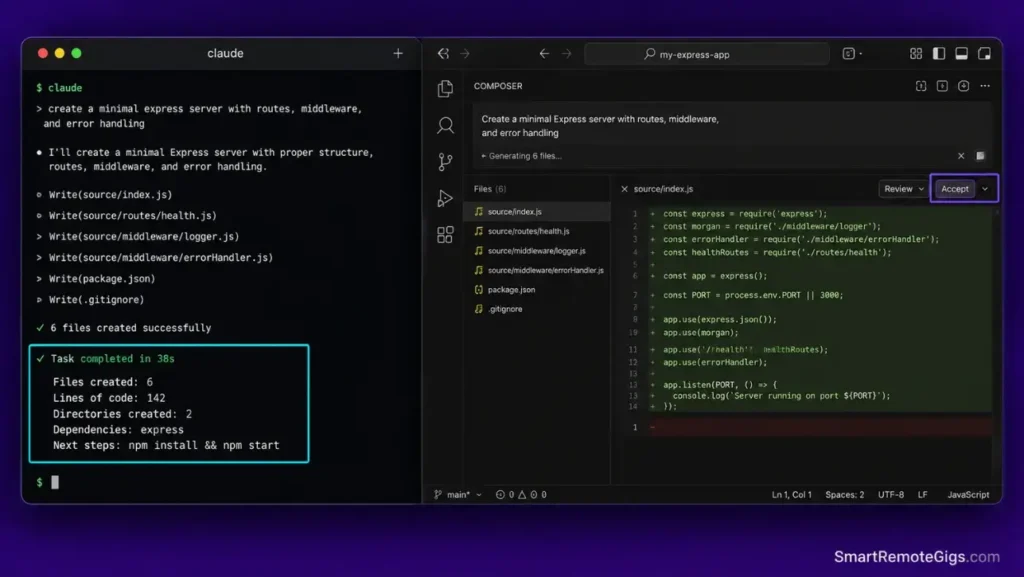Click the customize layout grid icon in title bar

916,54
